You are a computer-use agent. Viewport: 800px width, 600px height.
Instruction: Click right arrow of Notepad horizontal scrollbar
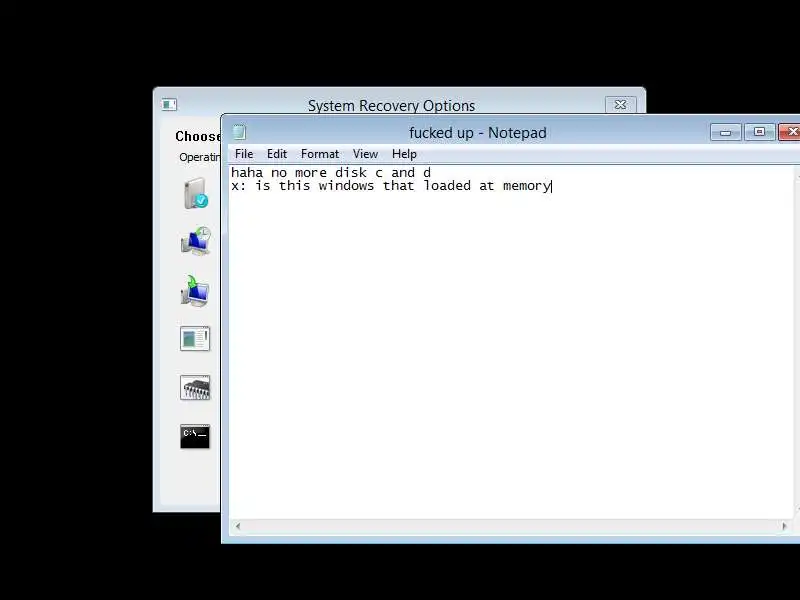tap(784, 526)
